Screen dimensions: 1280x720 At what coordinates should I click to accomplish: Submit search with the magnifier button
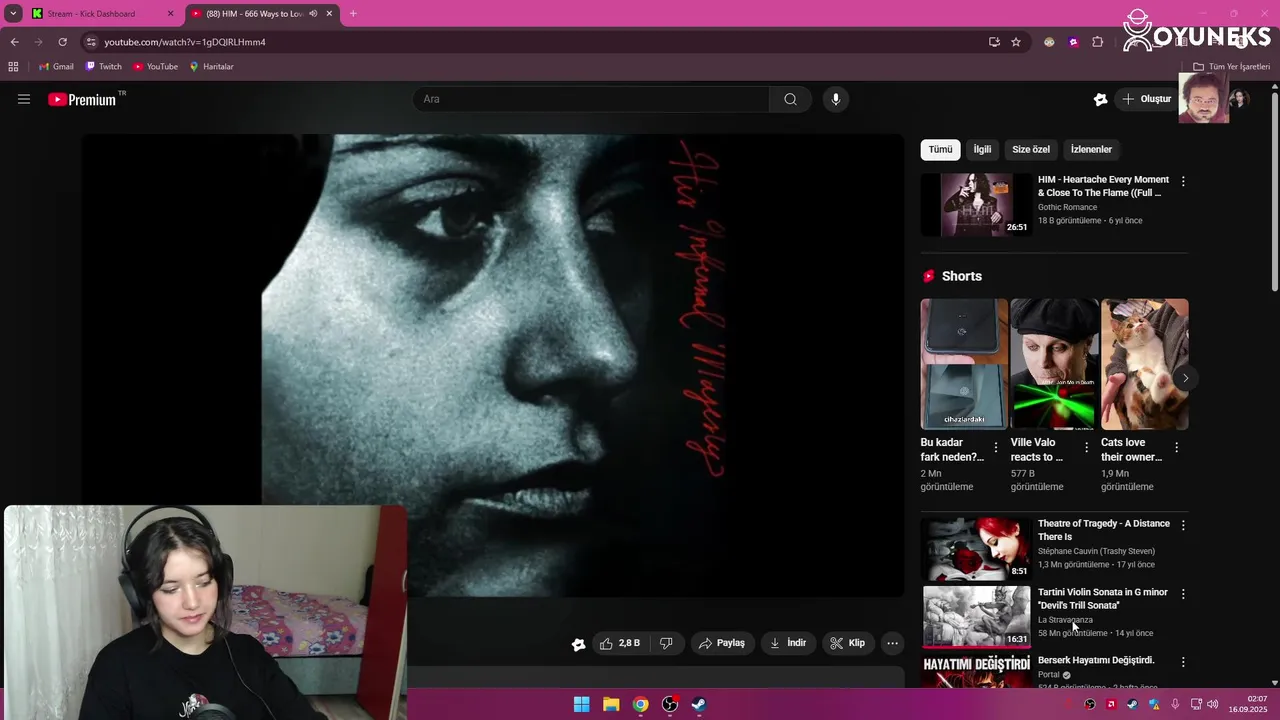click(790, 99)
